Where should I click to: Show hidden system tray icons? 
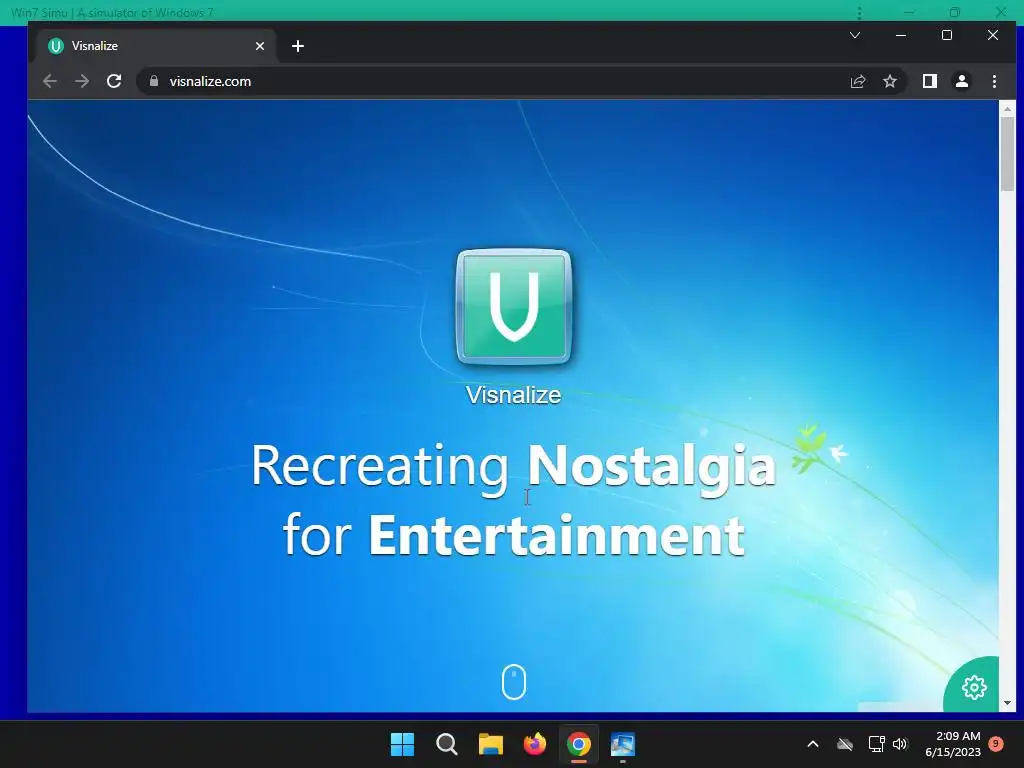tap(813, 744)
